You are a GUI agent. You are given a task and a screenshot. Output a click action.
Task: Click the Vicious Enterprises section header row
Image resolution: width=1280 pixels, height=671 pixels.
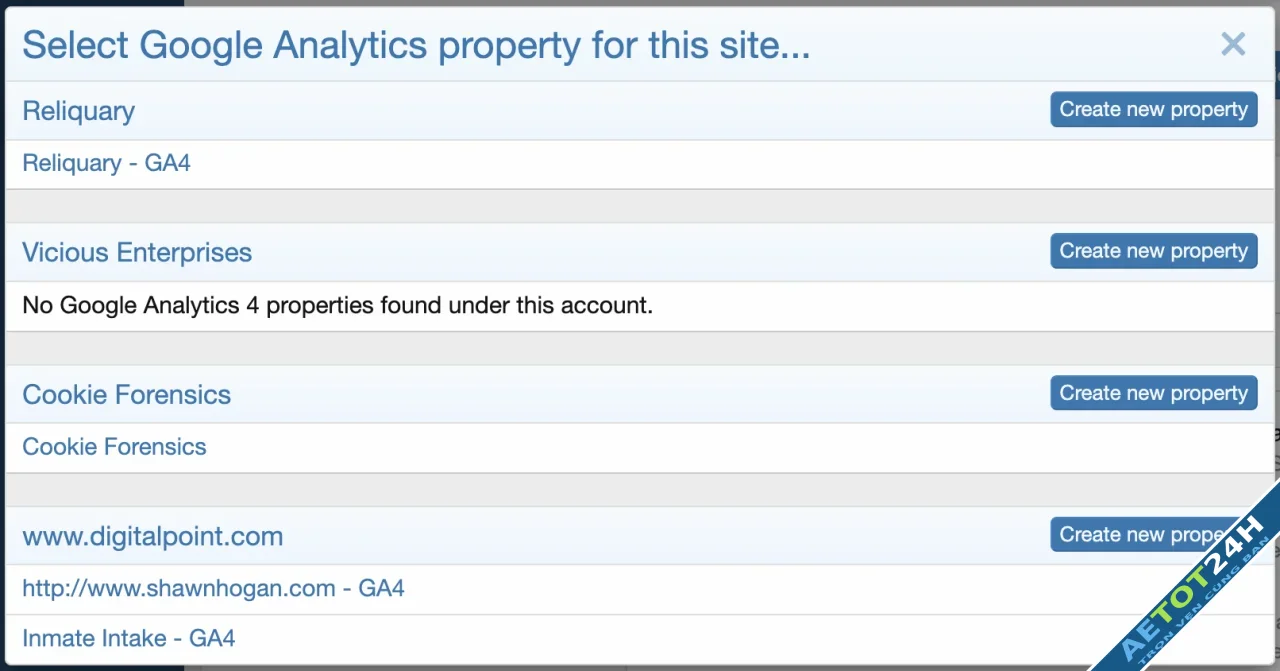(x=500, y=252)
